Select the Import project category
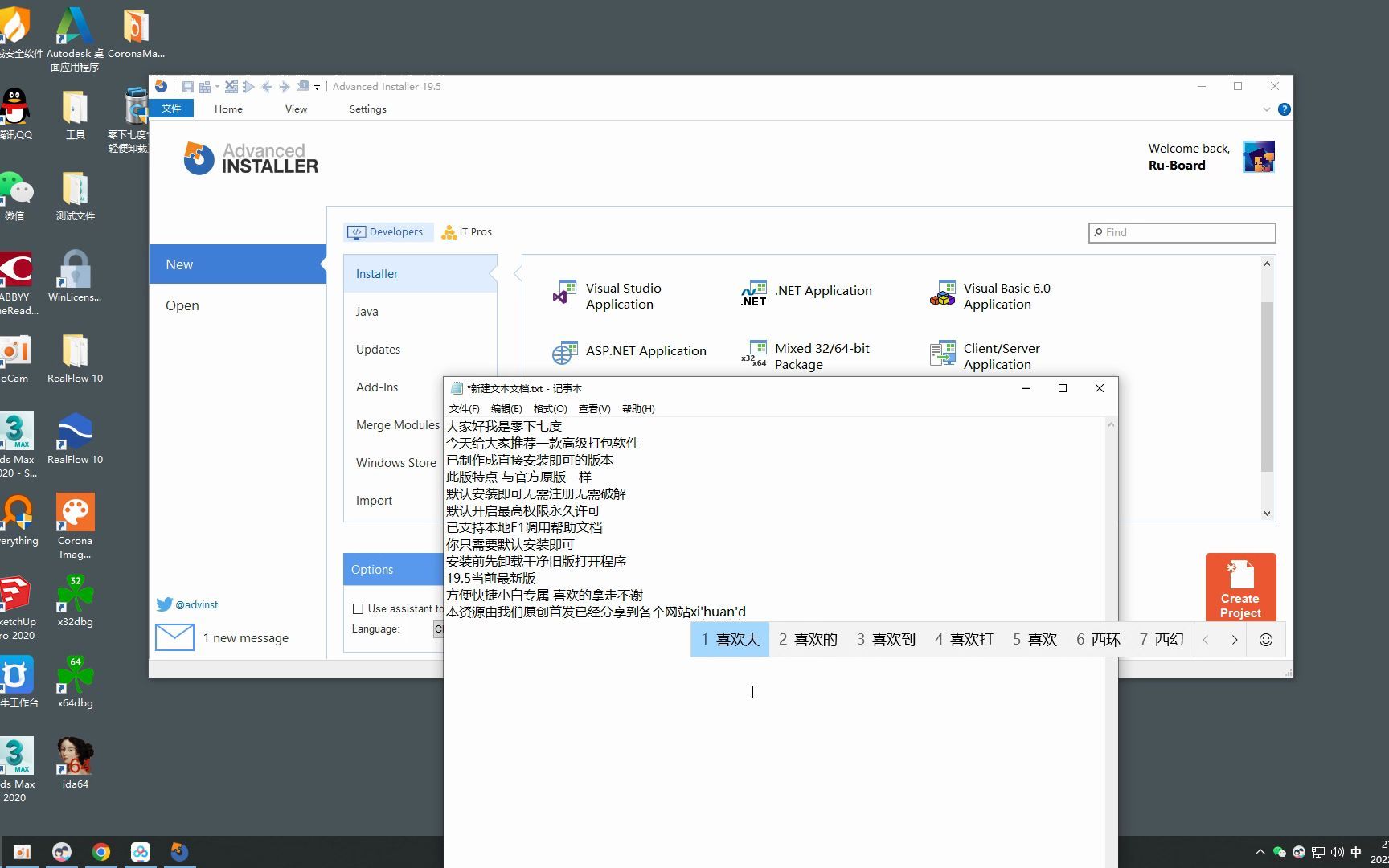 pos(394,501)
